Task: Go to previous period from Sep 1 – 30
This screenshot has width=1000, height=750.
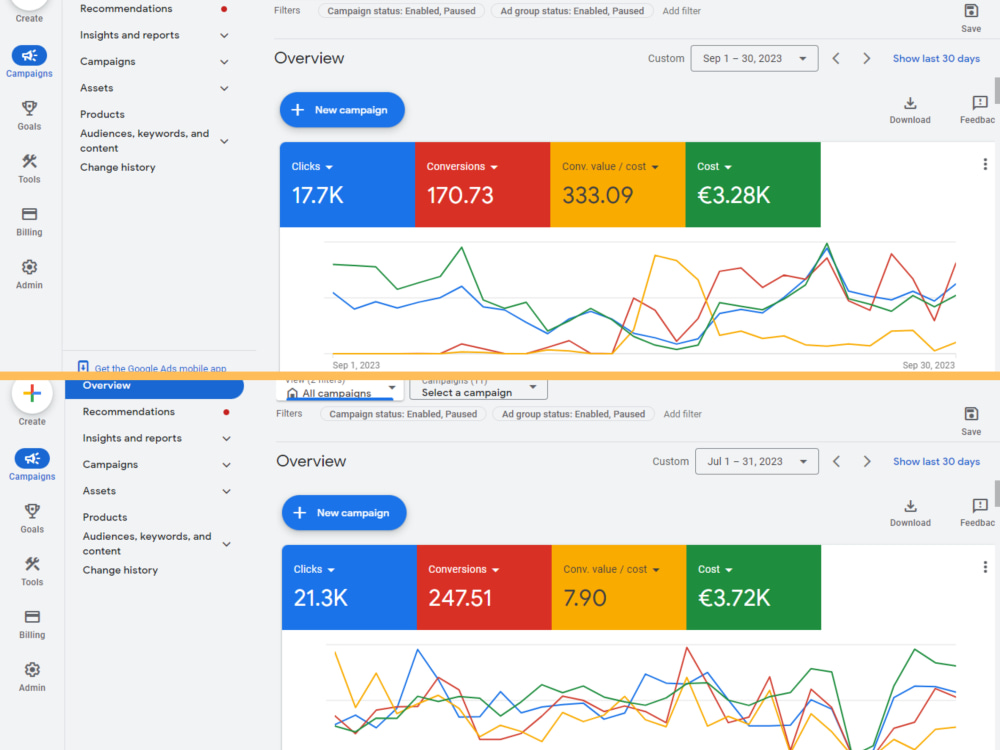Action: click(x=835, y=59)
